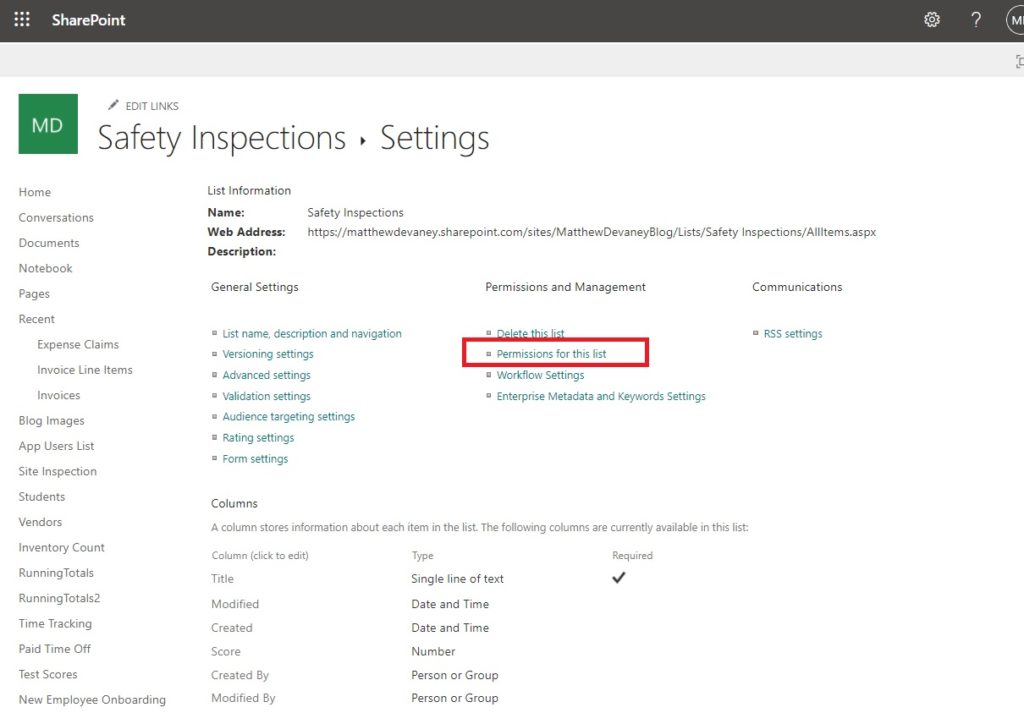Edit the Created column
Viewport: 1024px width, 713px height.
click(232, 627)
